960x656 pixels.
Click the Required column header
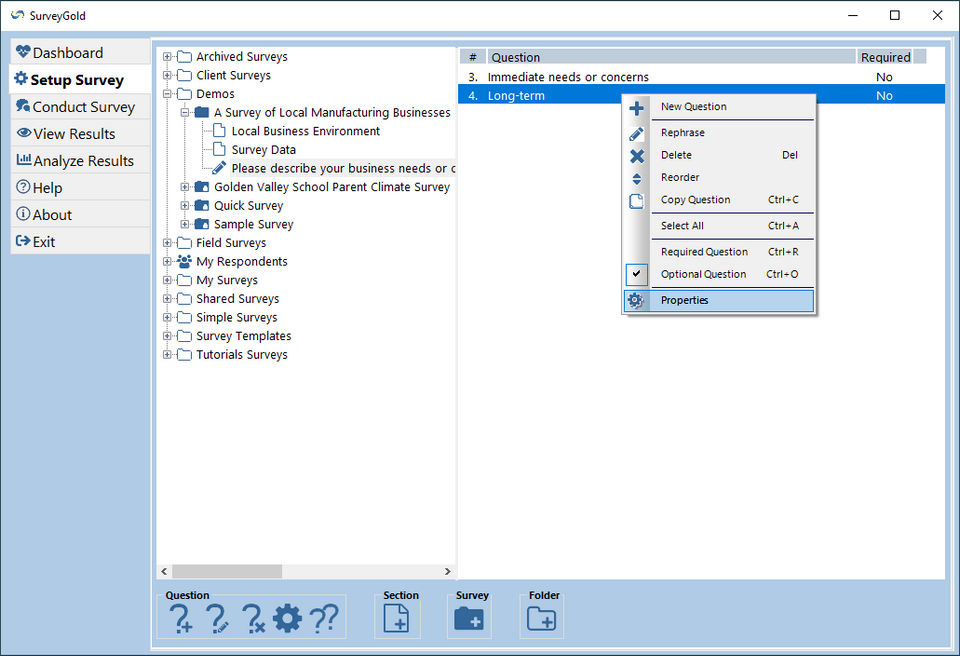click(885, 57)
